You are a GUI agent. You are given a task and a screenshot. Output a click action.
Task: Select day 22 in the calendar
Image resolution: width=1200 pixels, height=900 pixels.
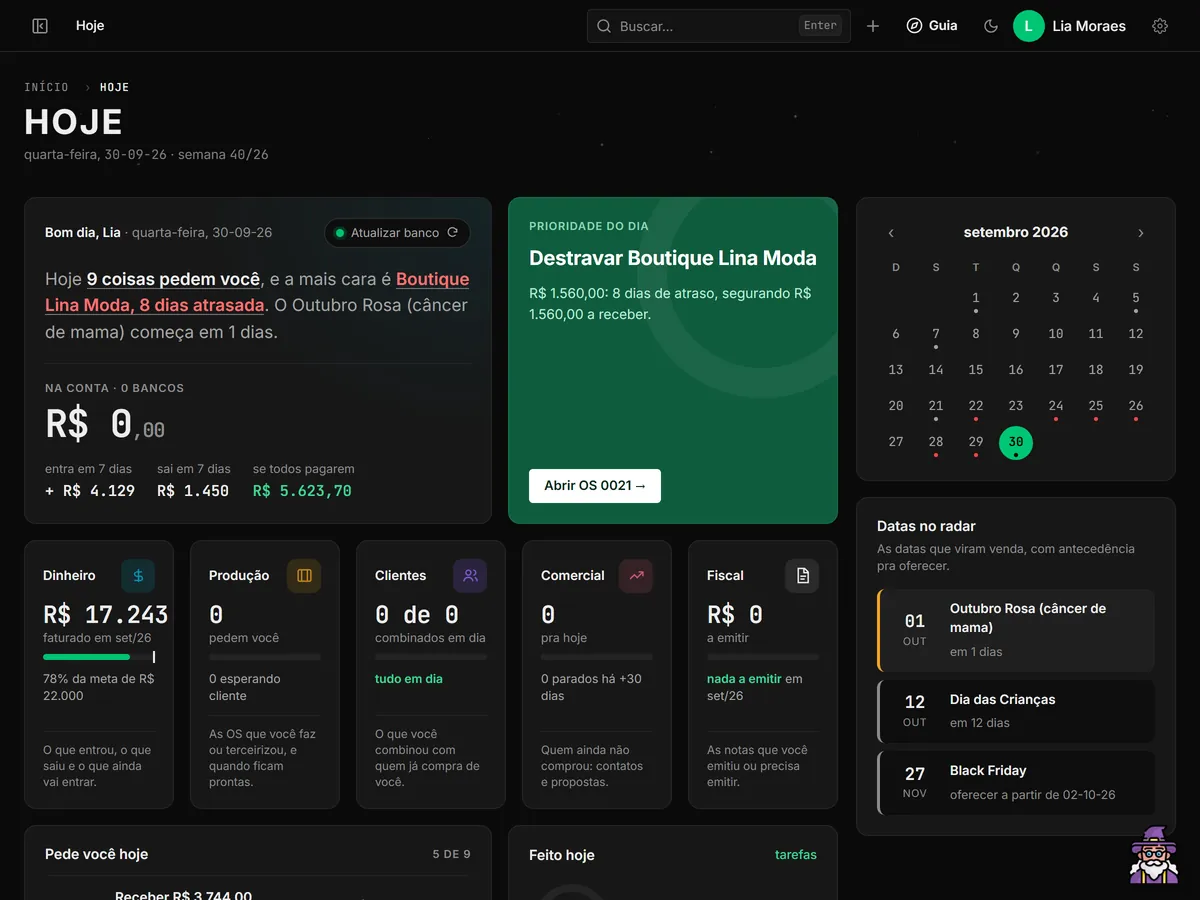tap(976, 406)
